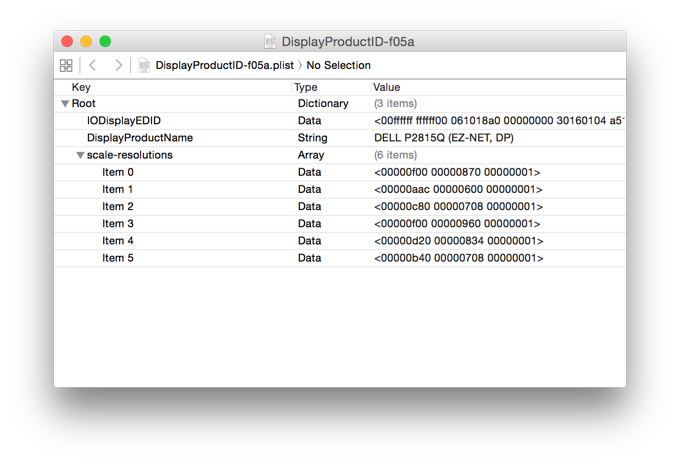Select DisplayProductID-f05a.plist in jump bar
The width and height of the screenshot is (680, 464).
[224, 65]
